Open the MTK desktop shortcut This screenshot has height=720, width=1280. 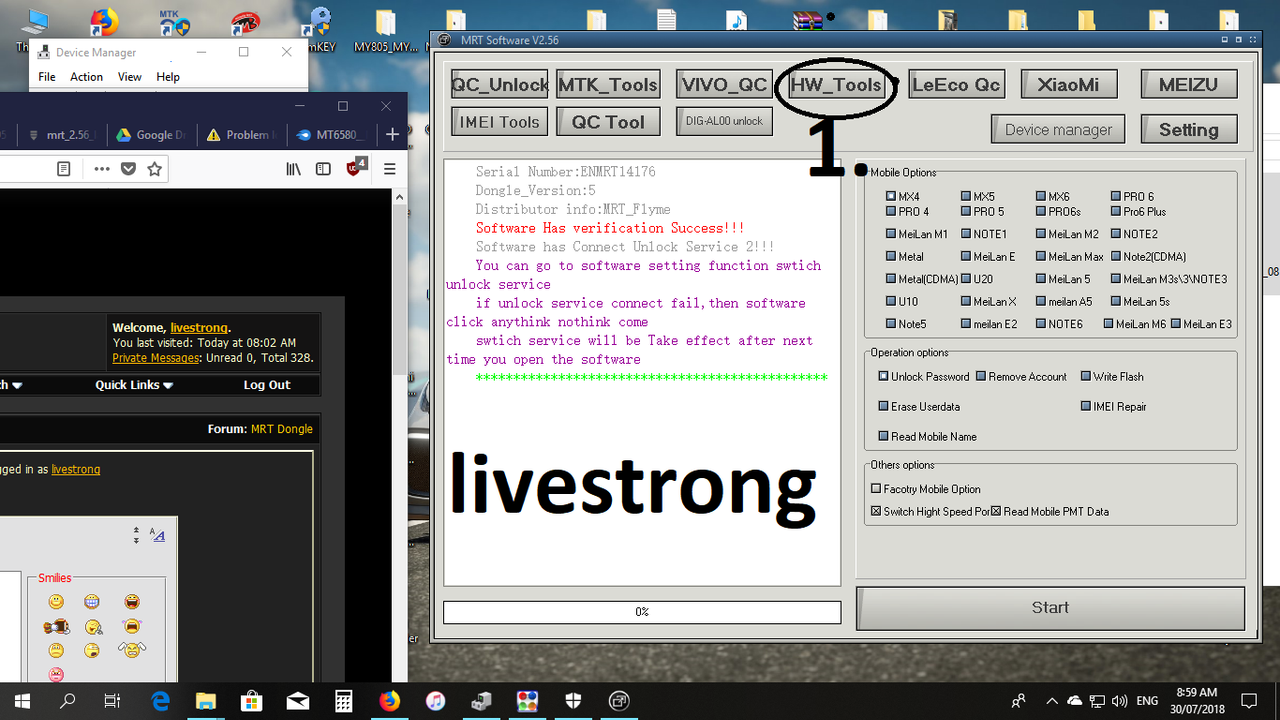point(176,22)
